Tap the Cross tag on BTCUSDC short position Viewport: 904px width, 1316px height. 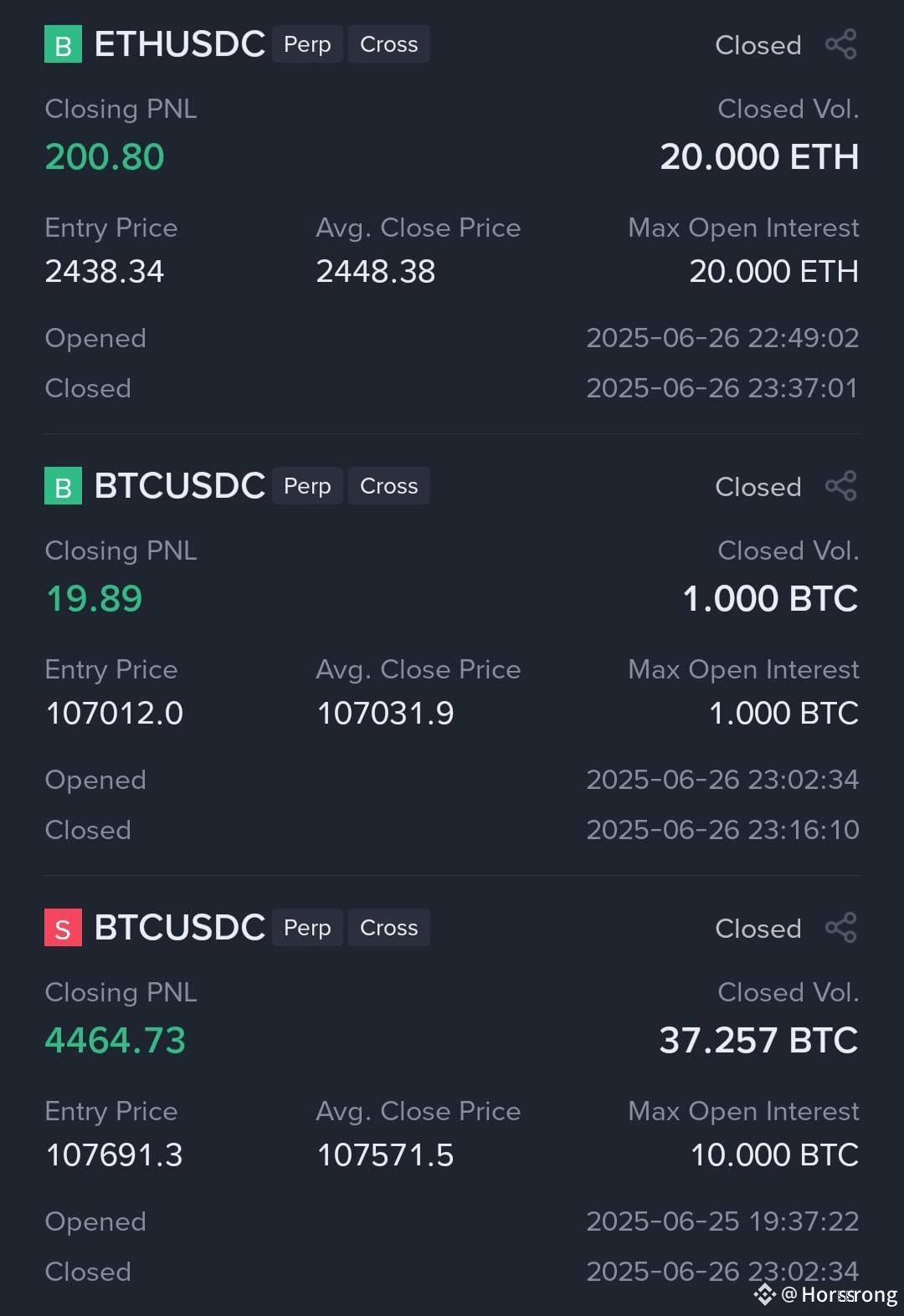[388, 928]
